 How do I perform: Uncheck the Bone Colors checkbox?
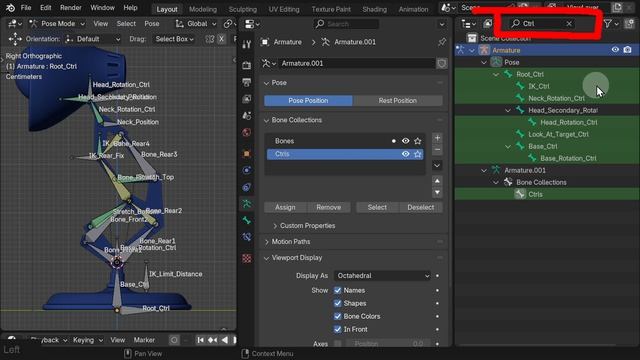click(x=338, y=316)
